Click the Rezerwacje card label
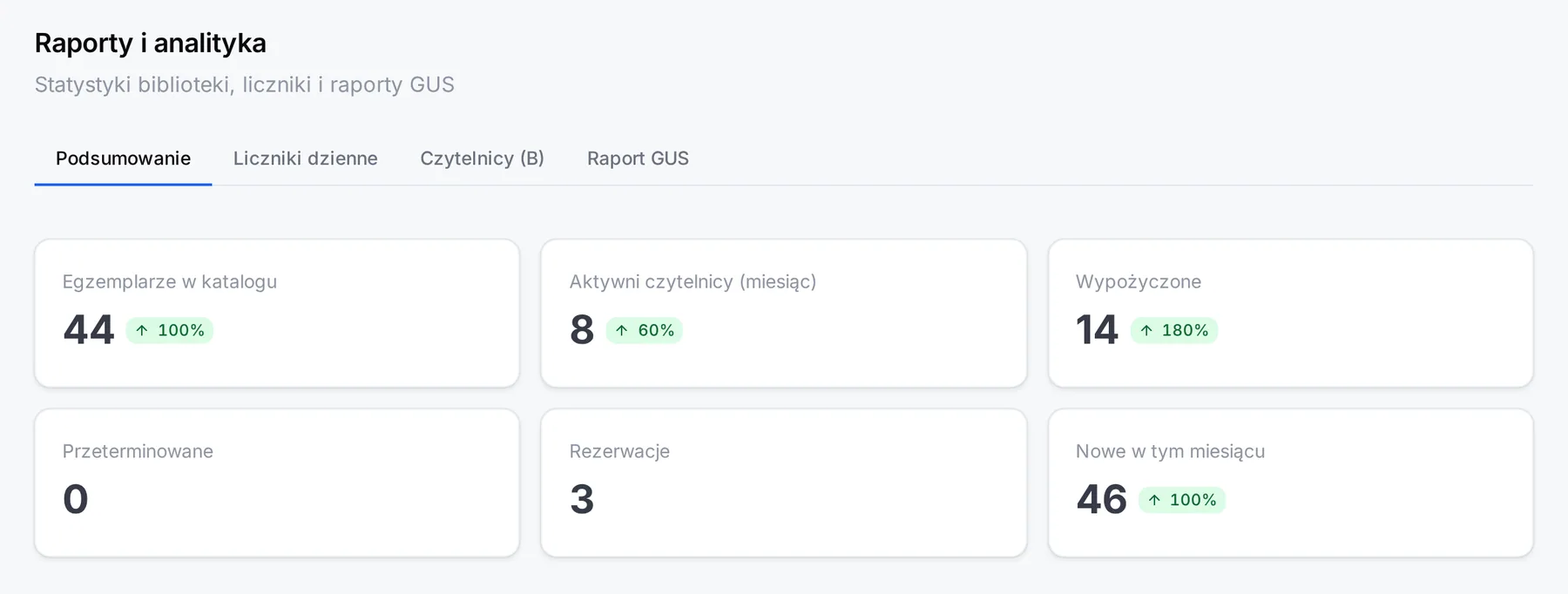 pyautogui.click(x=619, y=451)
